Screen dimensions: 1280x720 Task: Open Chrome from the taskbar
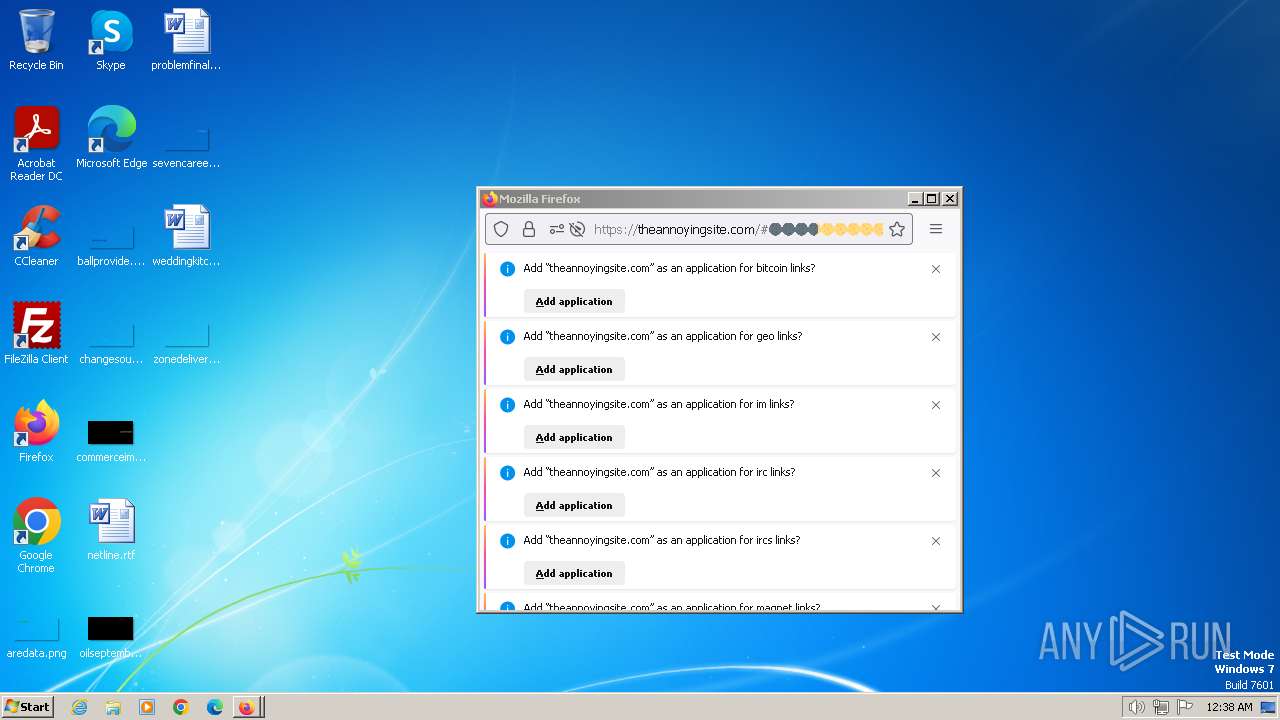pyautogui.click(x=181, y=707)
